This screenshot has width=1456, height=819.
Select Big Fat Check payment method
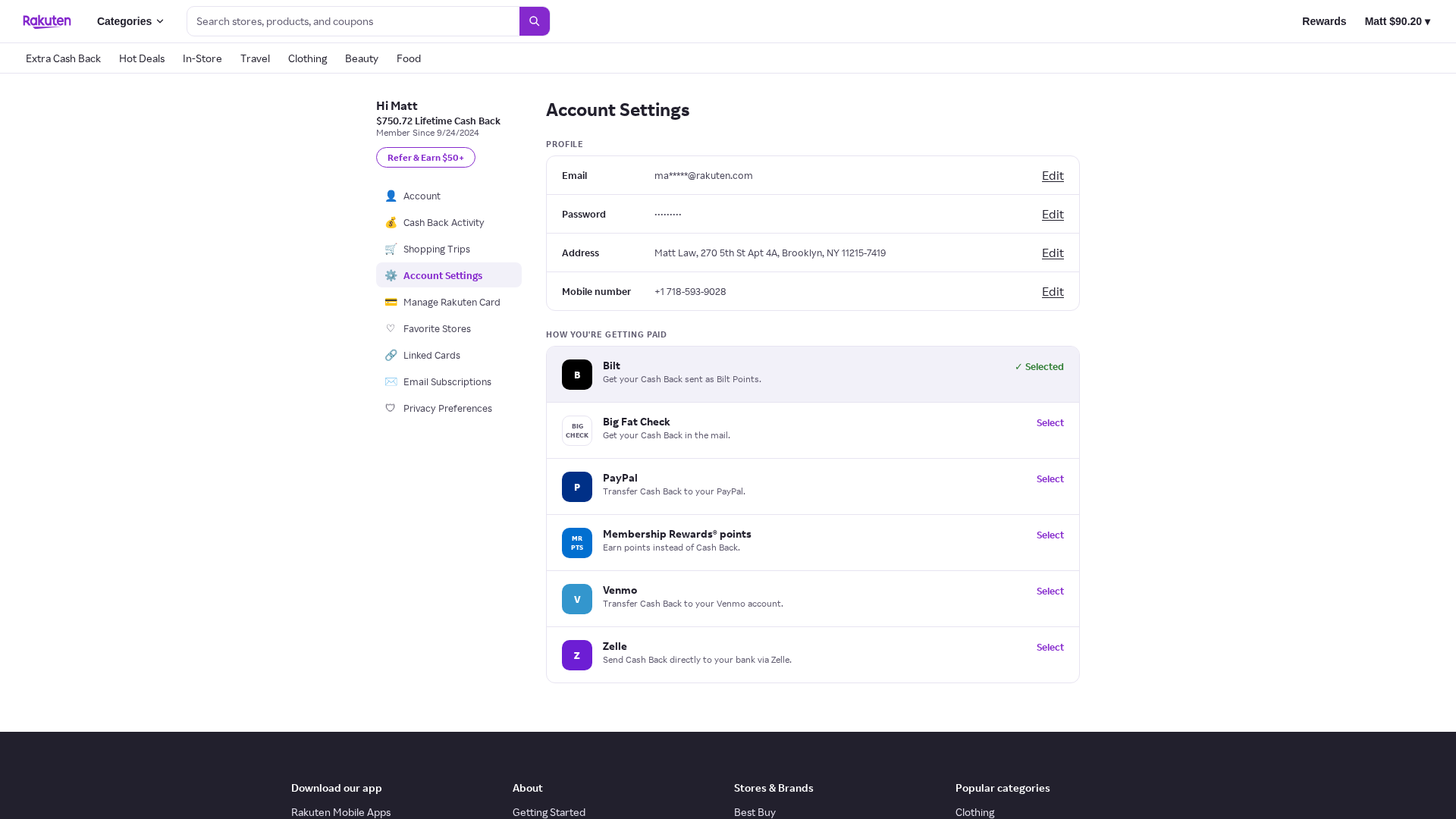[1050, 422]
